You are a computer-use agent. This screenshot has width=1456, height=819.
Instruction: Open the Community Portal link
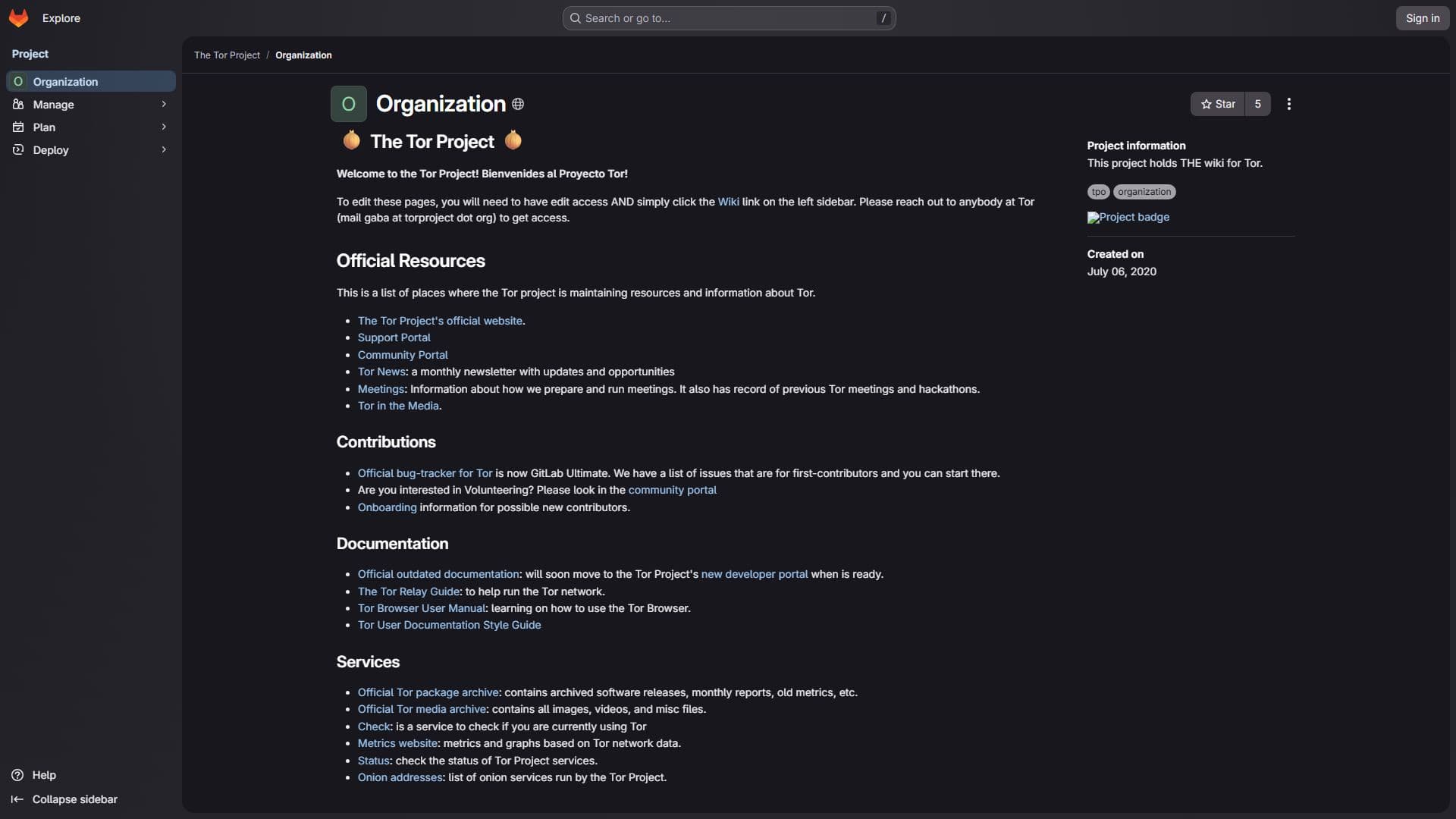click(403, 355)
